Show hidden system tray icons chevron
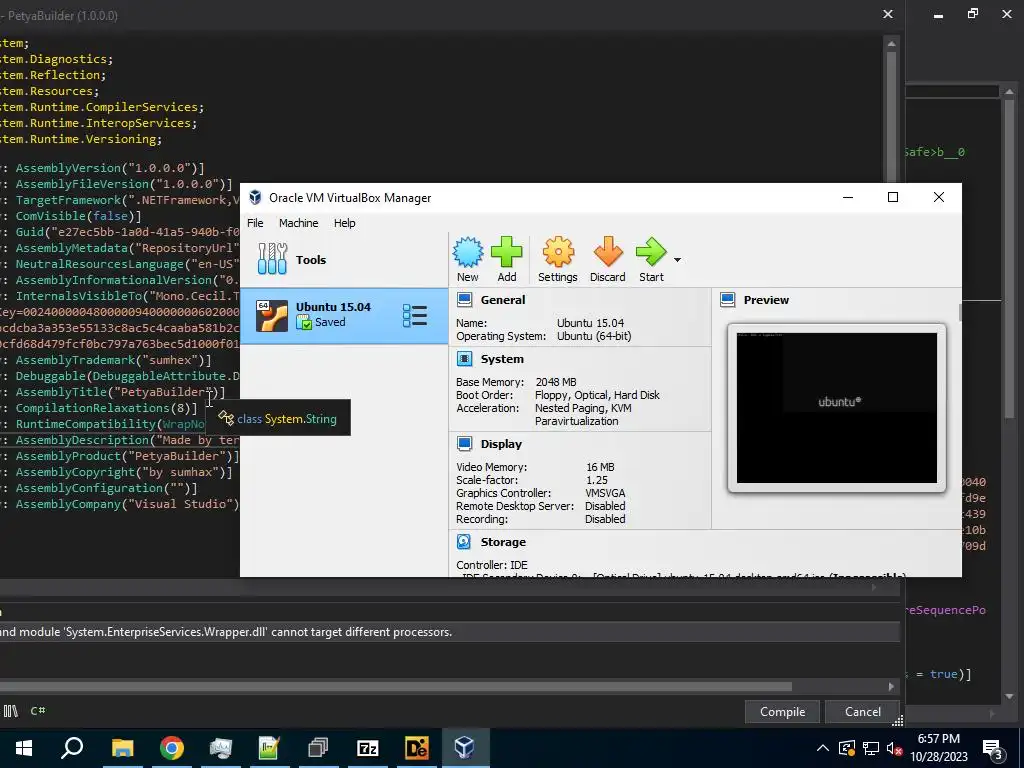This screenshot has width=1024, height=768. point(823,748)
